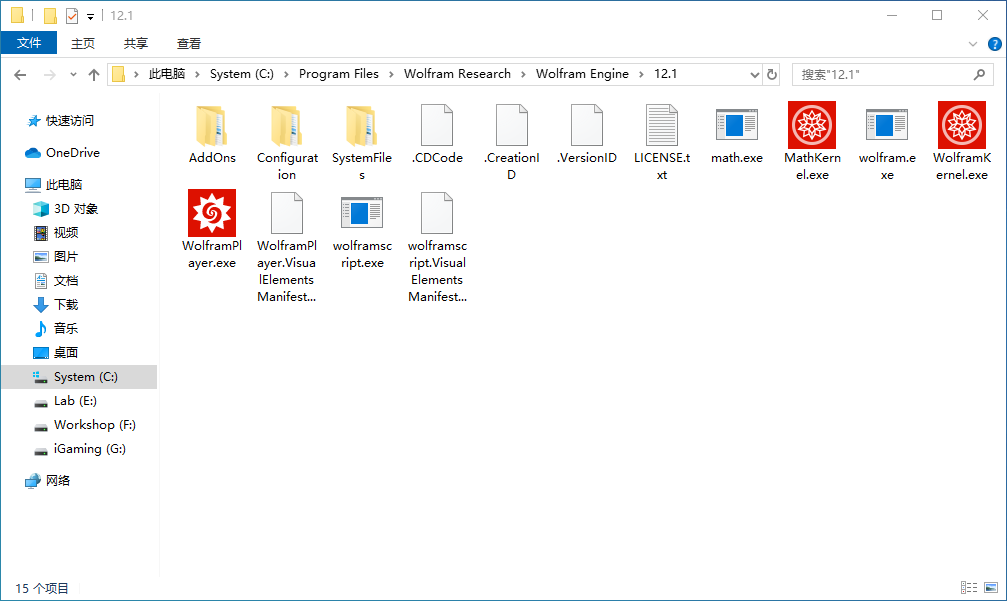Select wolframscript.exe
Screen dimensions: 1007x601
[x=361, y=215]
